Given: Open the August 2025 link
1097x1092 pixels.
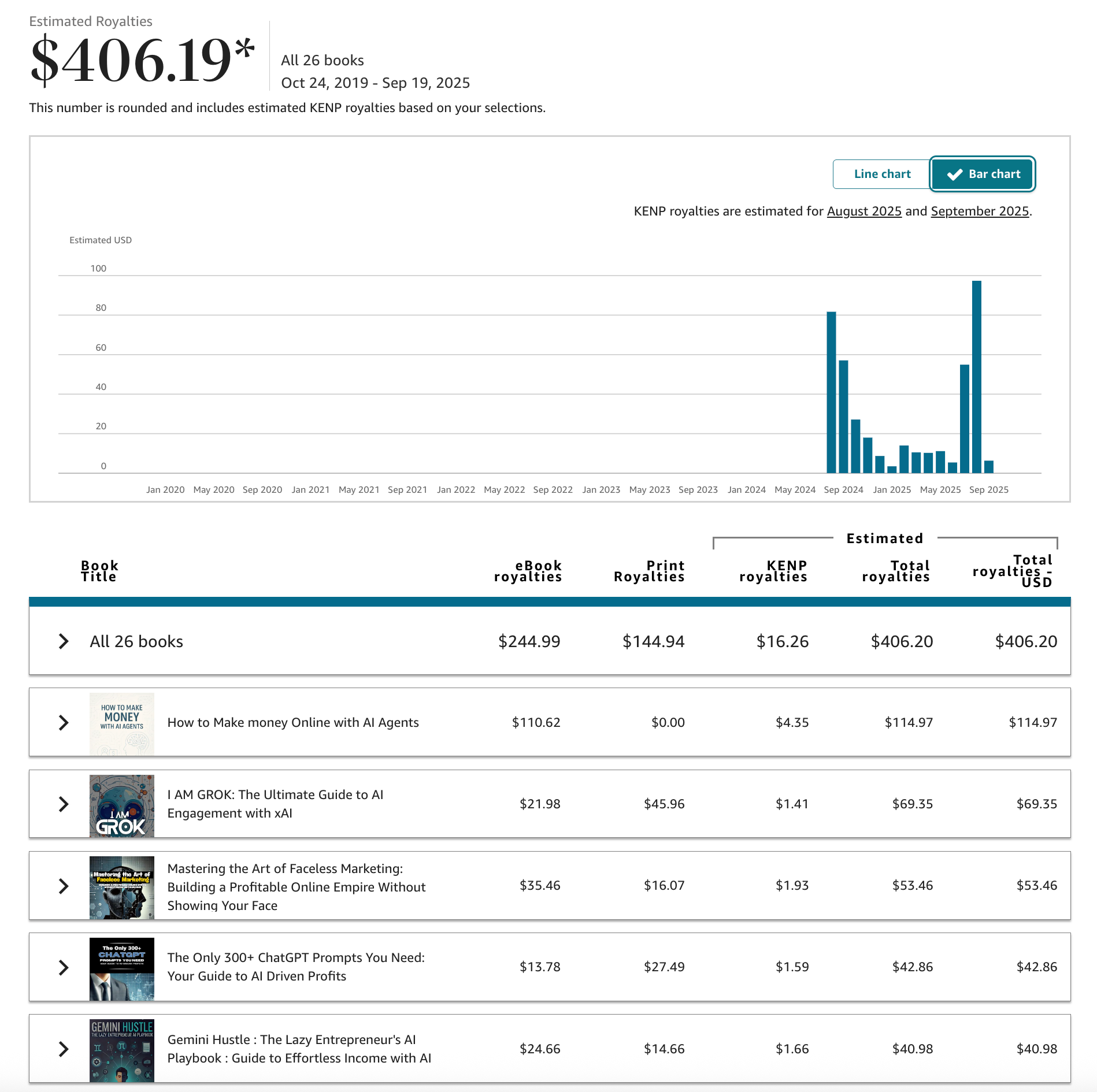Looking at the screenshot, I should (864, 211).
